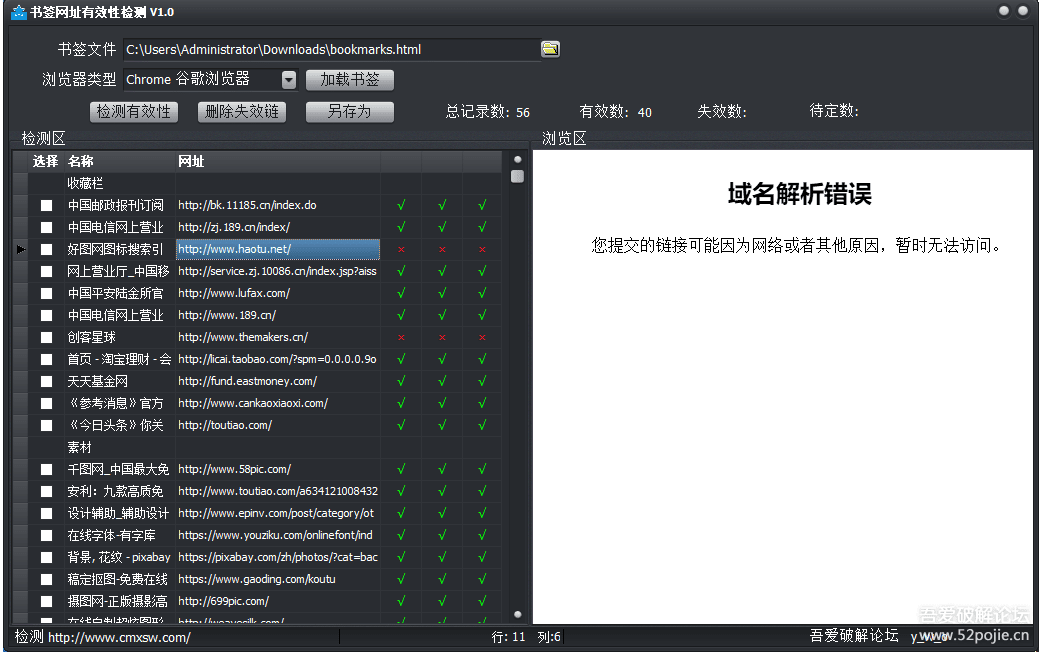Click the URL http://www.cankaoxiaoxi.com/
This screenshot has height=653, width=1040.
(253, 403)
